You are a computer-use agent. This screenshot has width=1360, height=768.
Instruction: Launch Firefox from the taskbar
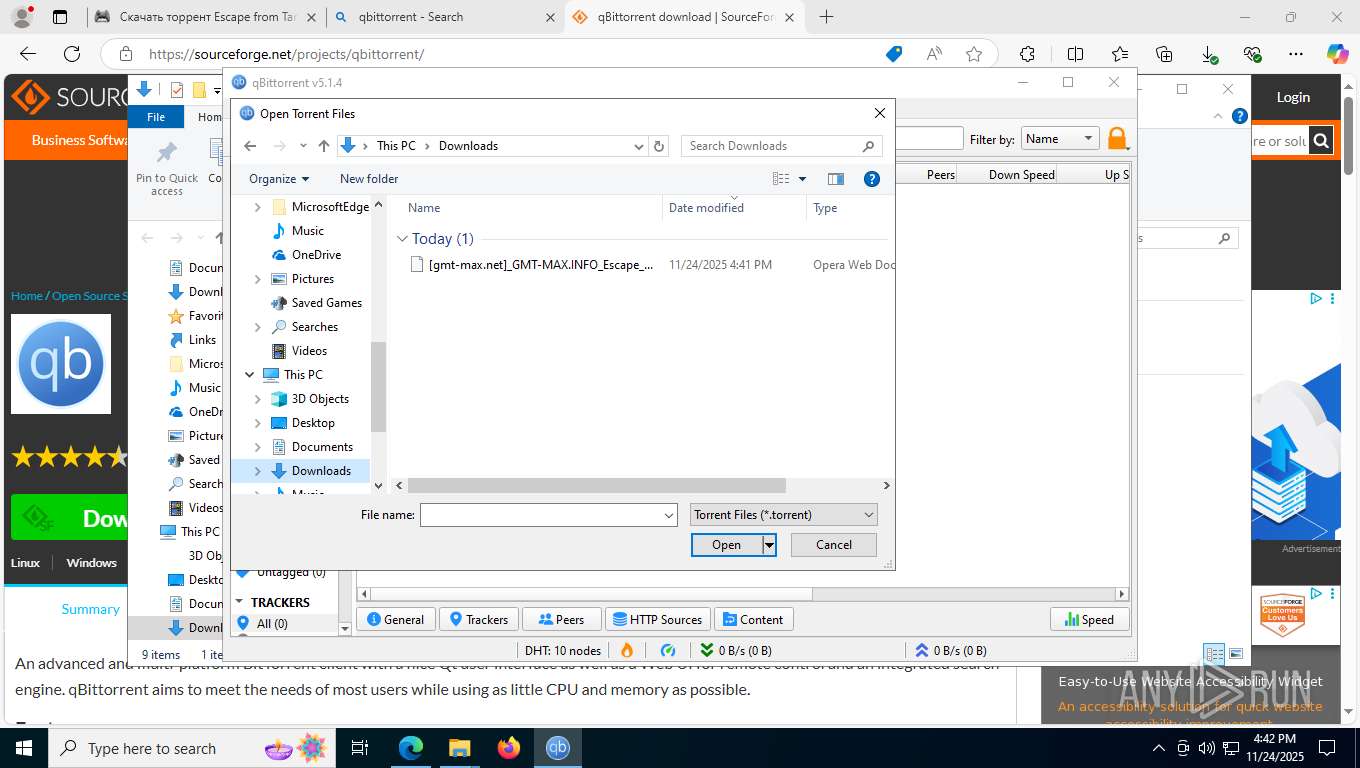pos(509,747)
